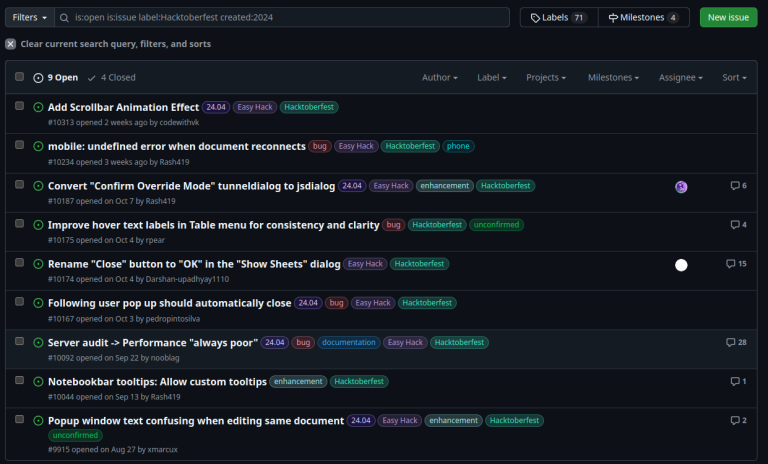Show the 4 Closed issues
This screenshot has width=768, height=464.
coord(111,77)
